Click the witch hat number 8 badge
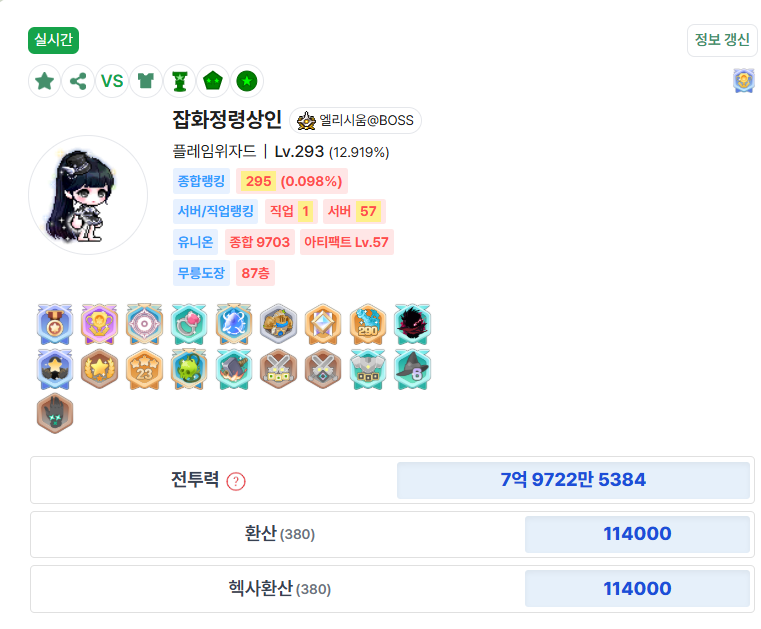The width and height of the screenshot is (761, 629). click(x=412, y=369)
